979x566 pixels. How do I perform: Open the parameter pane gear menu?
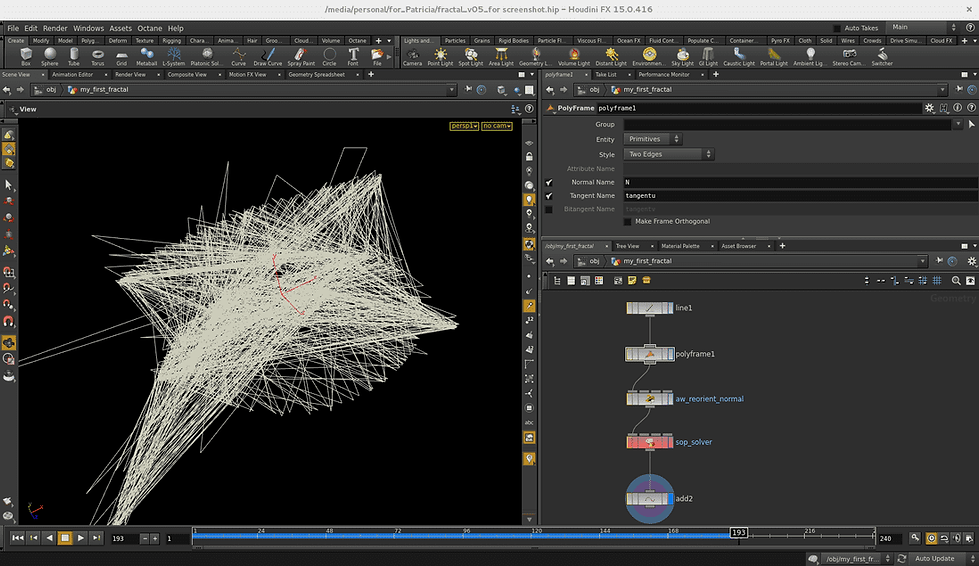tap(930, 108)
